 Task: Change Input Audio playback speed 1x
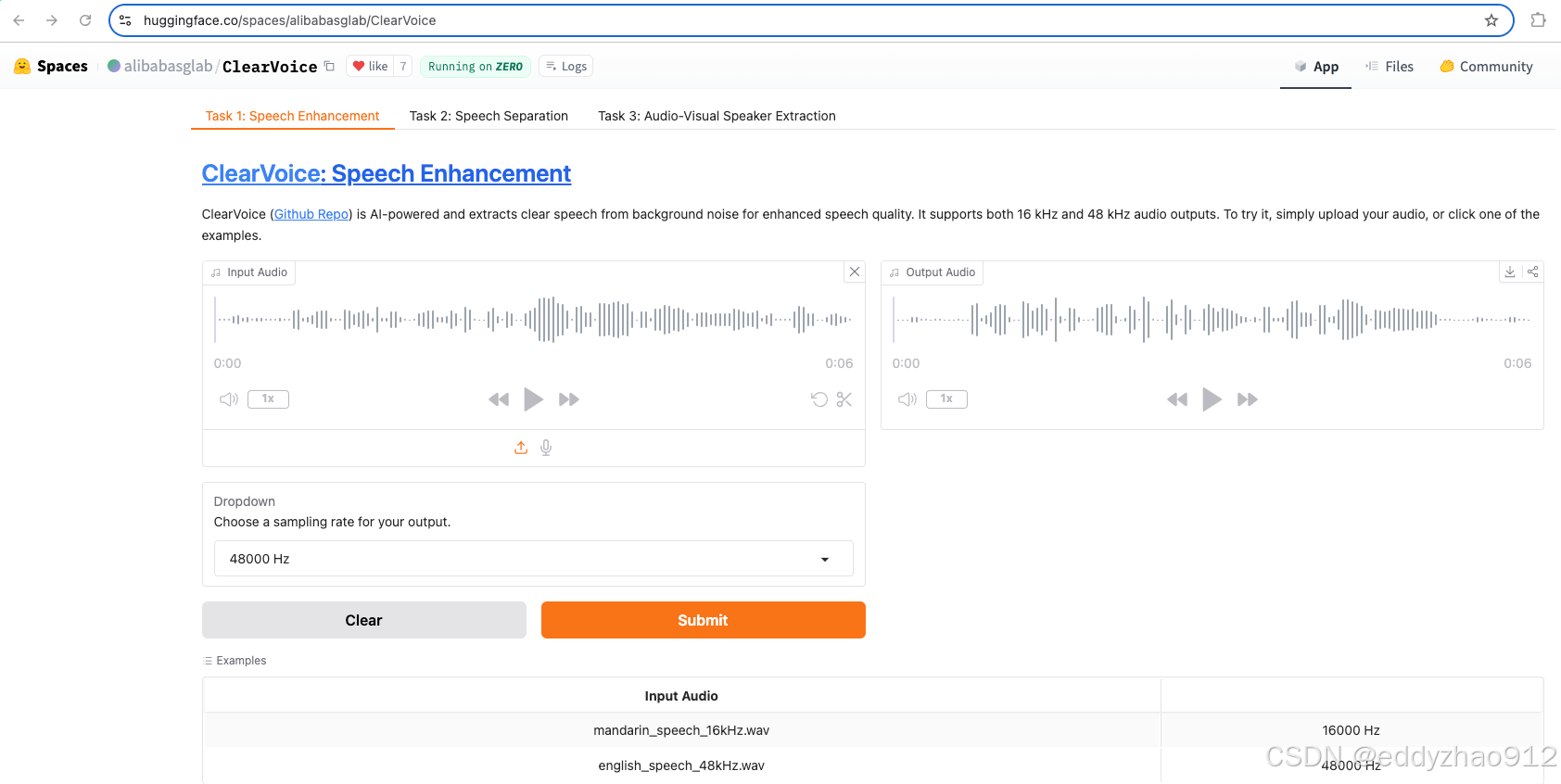(x=268, y=399)
